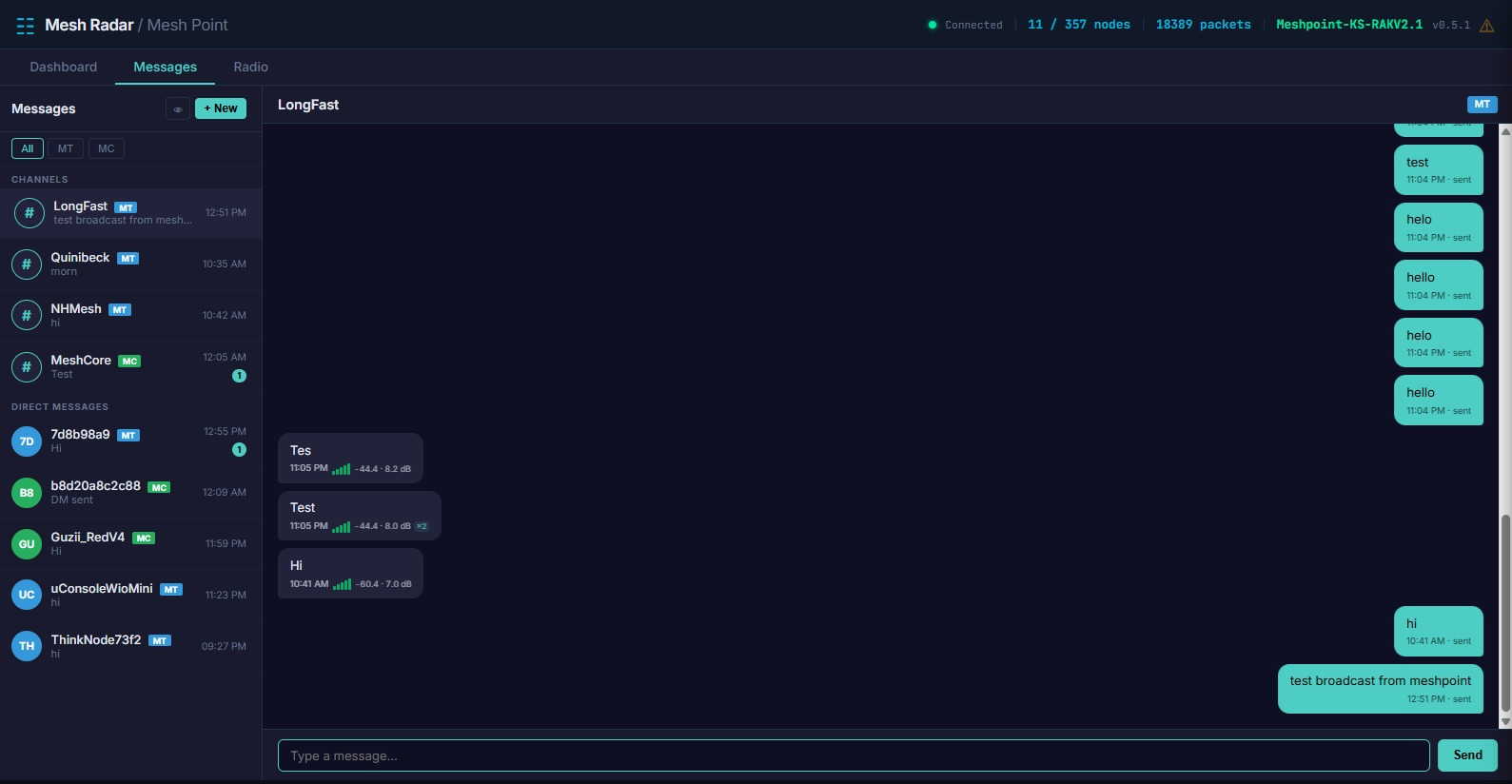This screenshot has width=1512, height=784.
Task: Open the MeshCore channel
Action: pos(130,367)
